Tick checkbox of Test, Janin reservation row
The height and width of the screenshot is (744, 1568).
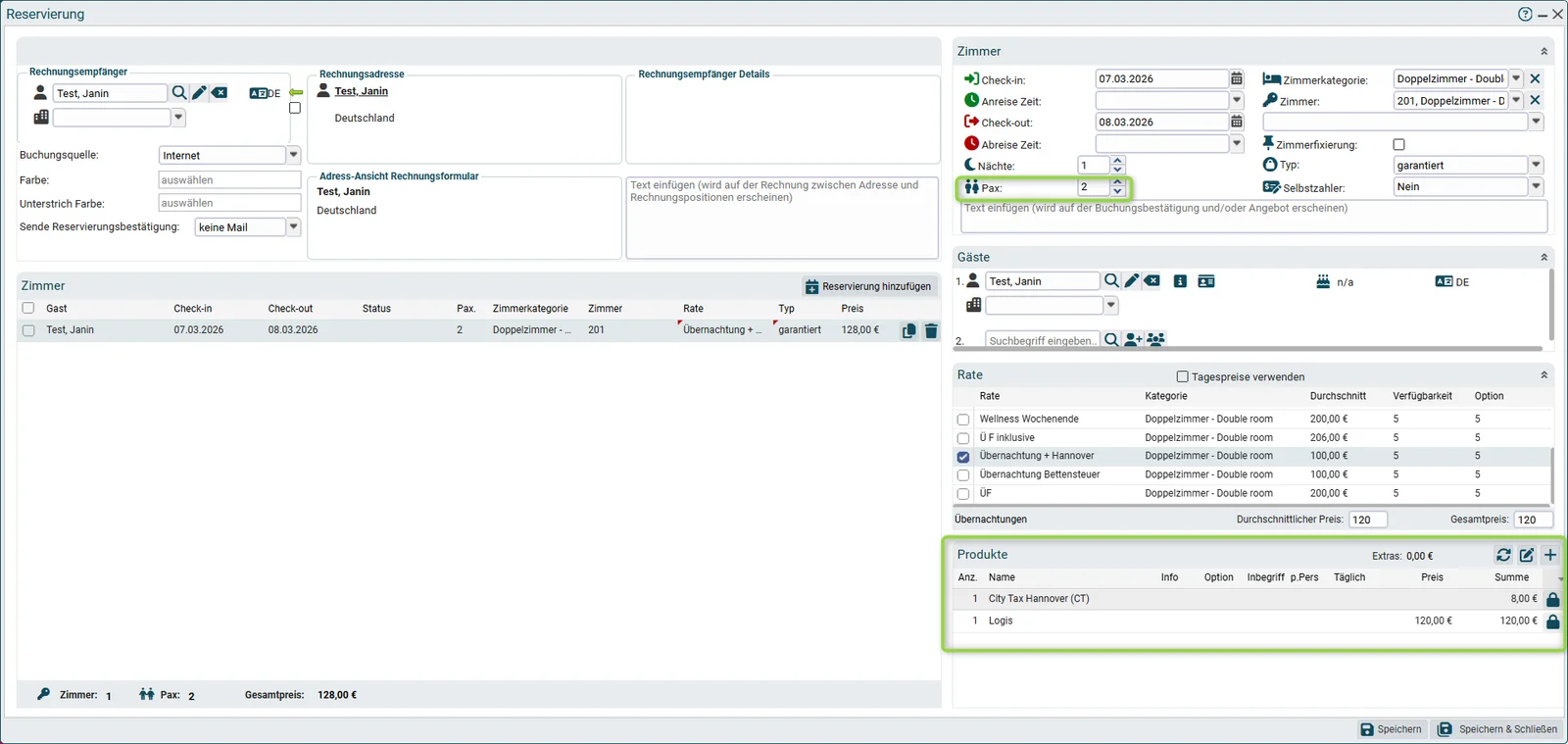point(28,330)
